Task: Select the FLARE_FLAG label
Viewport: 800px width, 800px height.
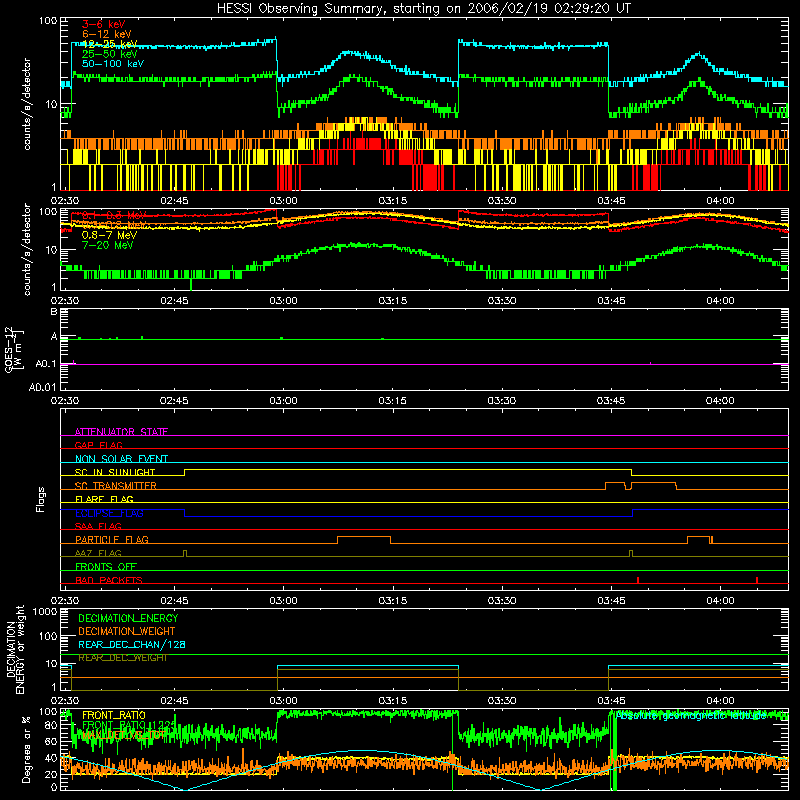Action: pyautogui.click(x=104, y=499)
